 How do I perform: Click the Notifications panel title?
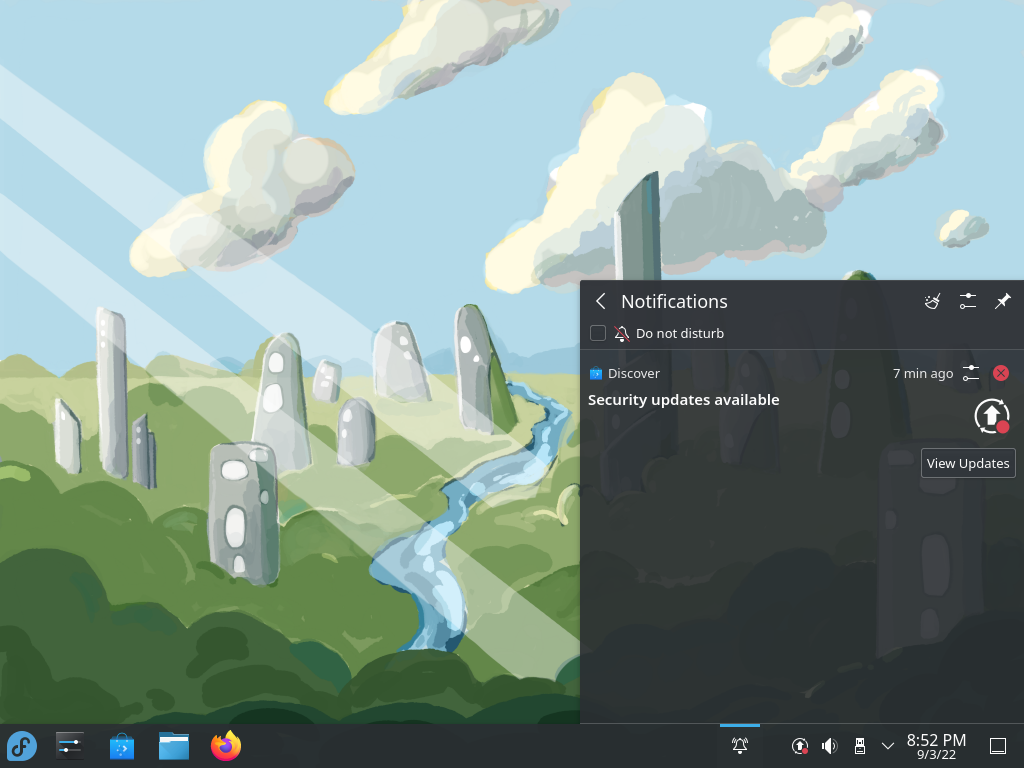(674, 301)
